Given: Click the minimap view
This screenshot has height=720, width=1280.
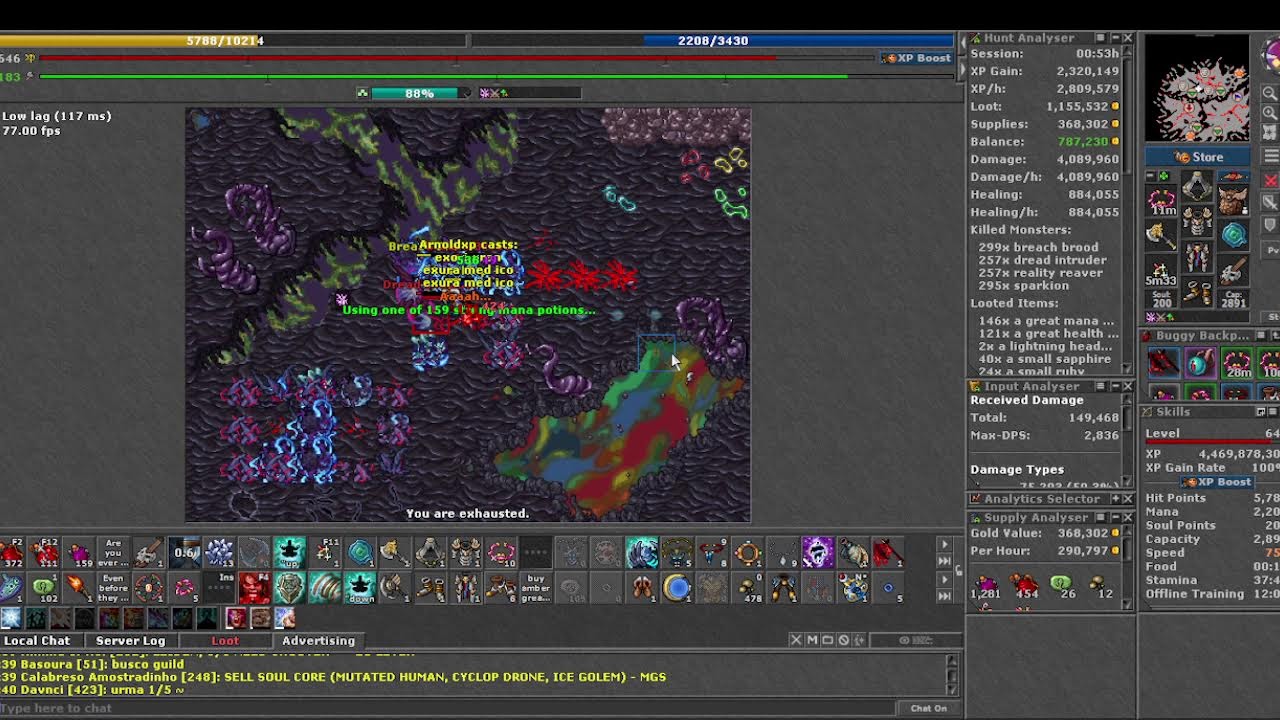Looking at the screenshot, I should coord(1197,88).
